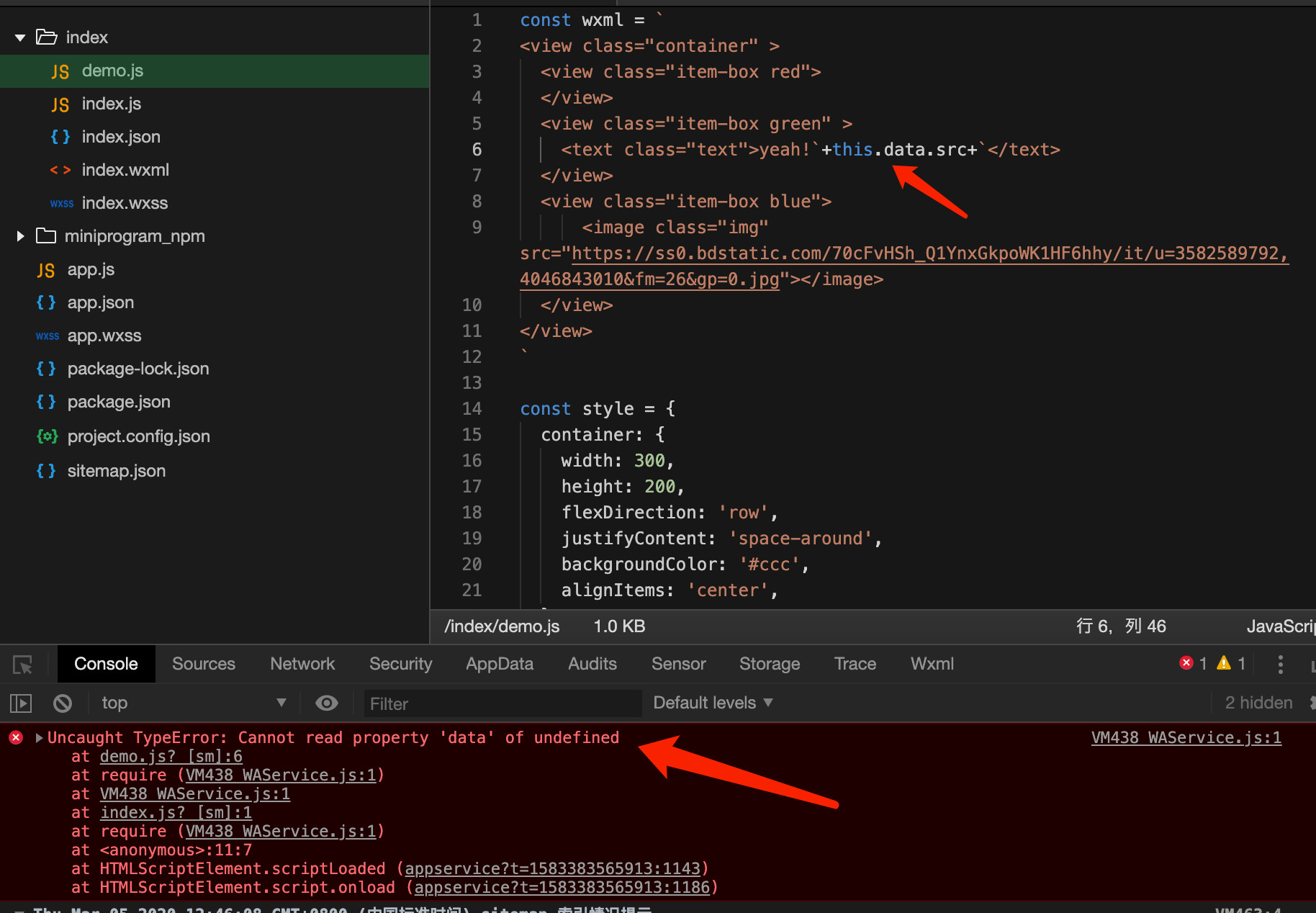Activate the inspect element picker icon

point(23,665)
